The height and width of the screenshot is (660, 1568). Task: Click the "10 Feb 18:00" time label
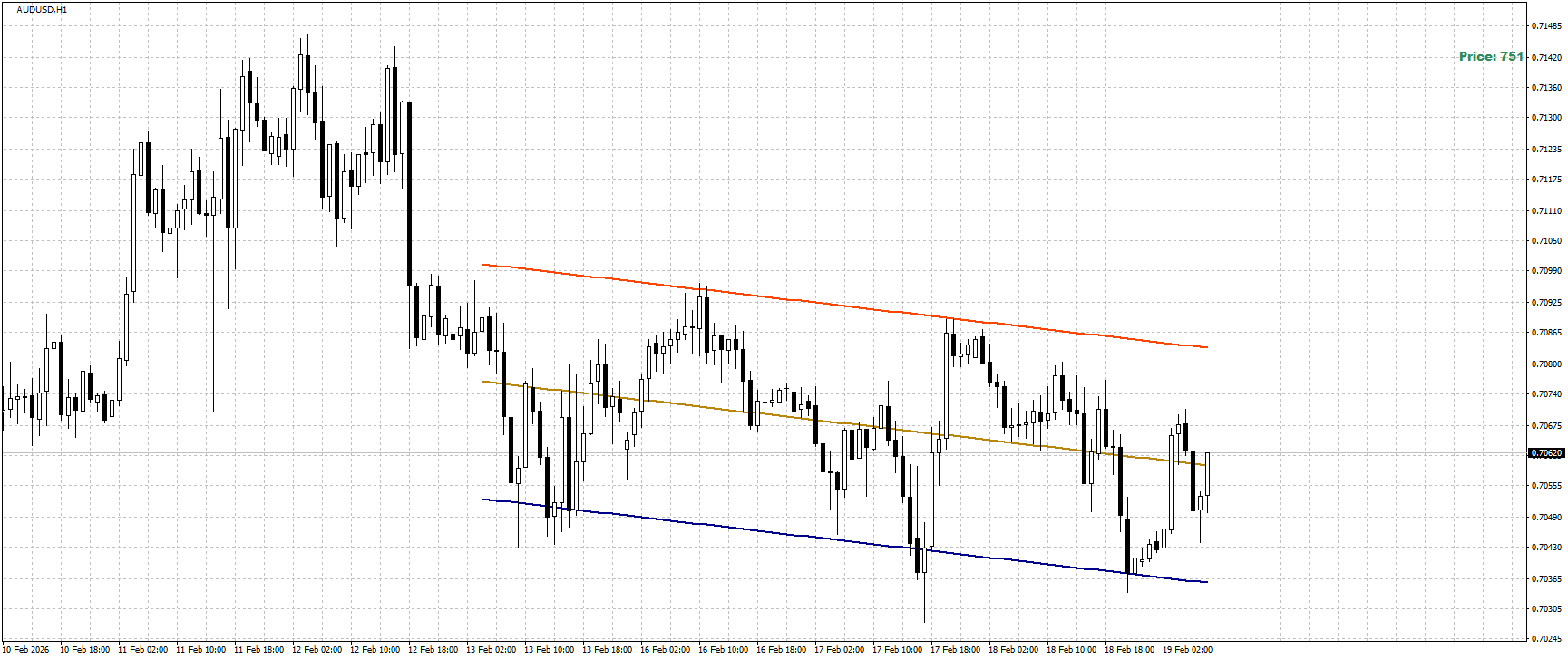click(85, 650)
